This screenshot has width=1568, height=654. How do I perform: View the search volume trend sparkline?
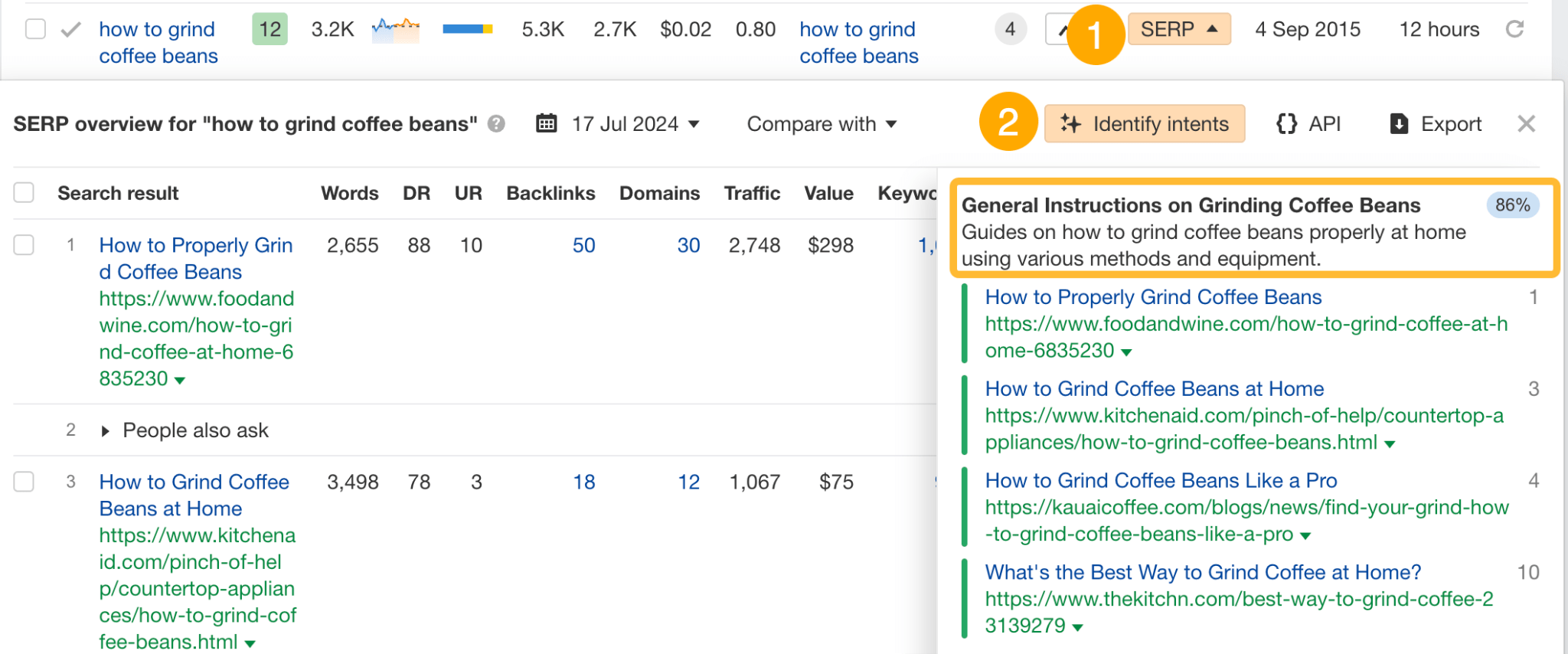click(x=395, y=30)
